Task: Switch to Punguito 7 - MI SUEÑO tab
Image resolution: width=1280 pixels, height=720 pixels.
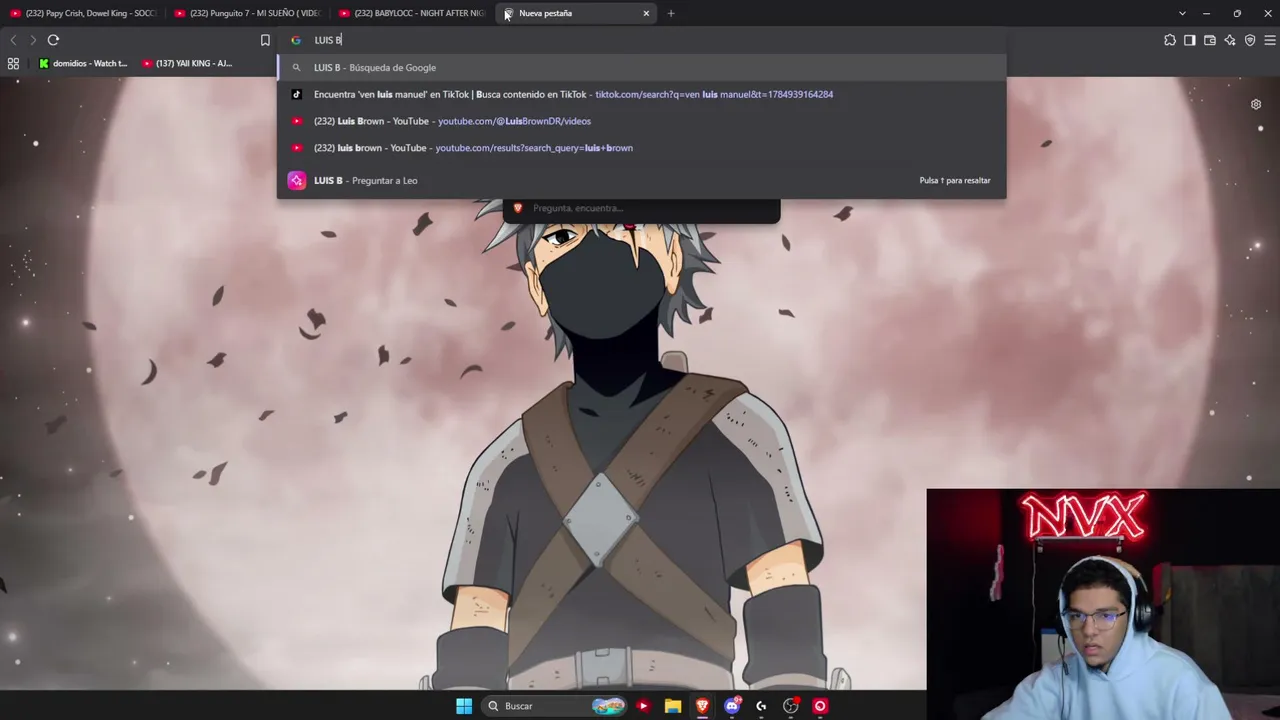Action: pos(246,13)
